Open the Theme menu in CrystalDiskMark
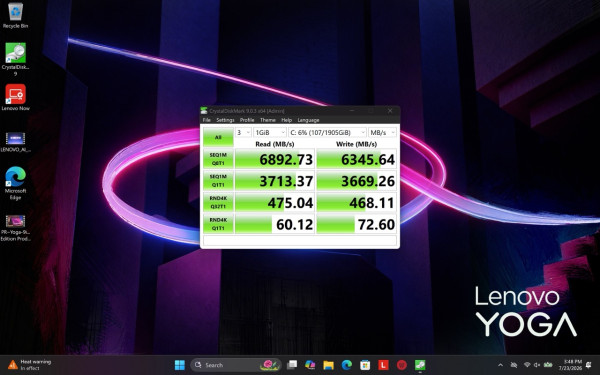Image resolution: width=600 pixels, height=375 pixels. [268, 120]
